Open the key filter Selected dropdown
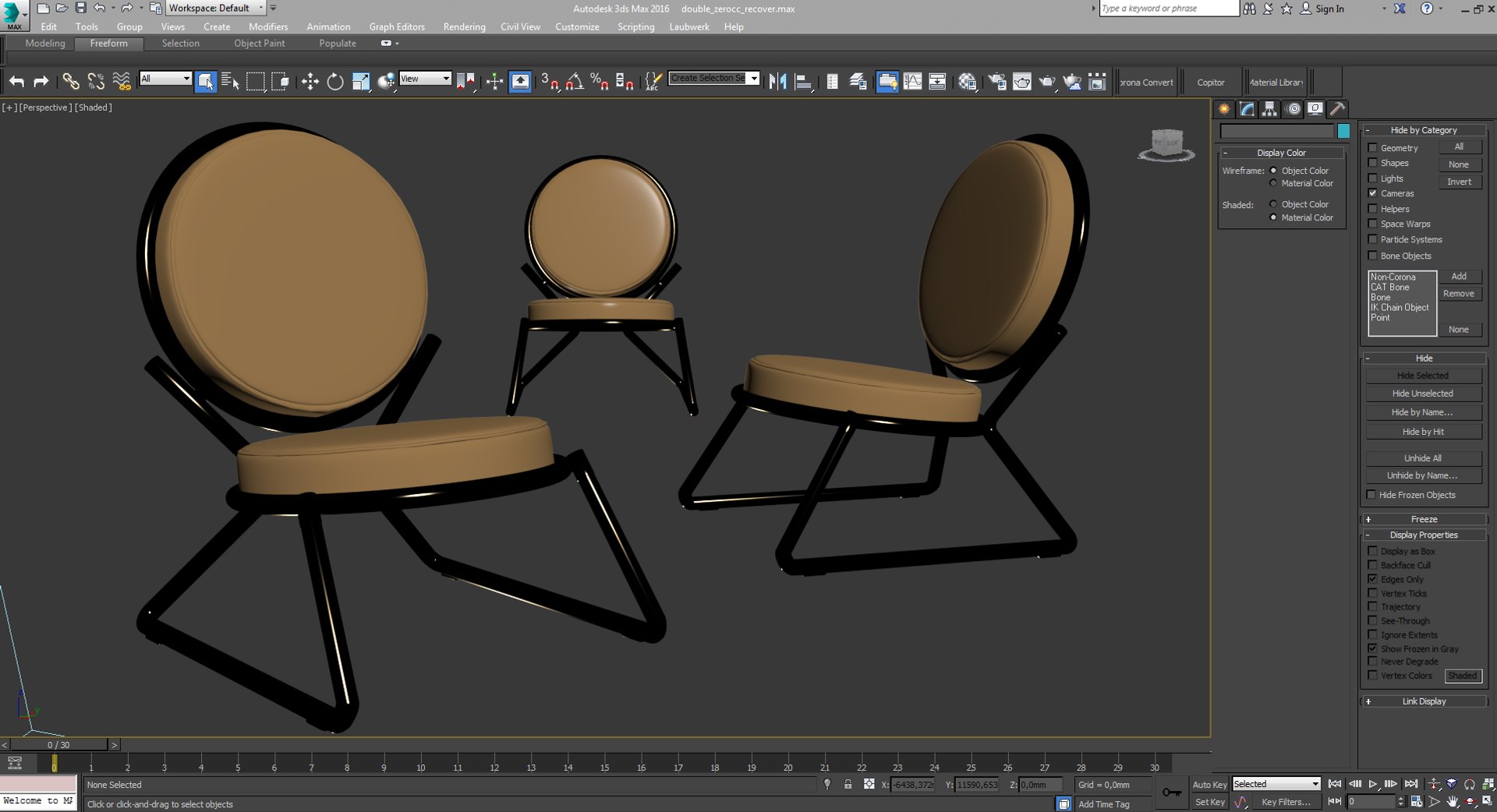This screenshot has width=1497, height=812. pos(1276,784)
